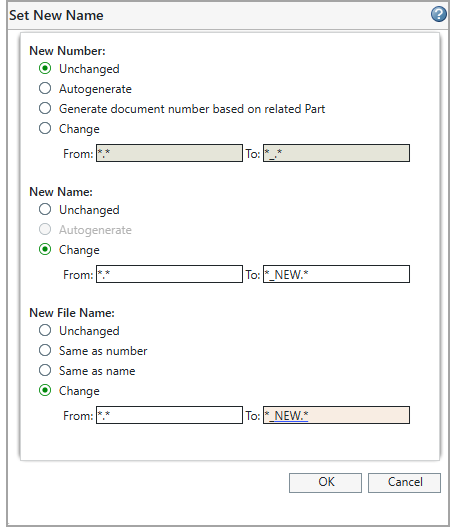Click the New Number From field

[x=169, y=153]
